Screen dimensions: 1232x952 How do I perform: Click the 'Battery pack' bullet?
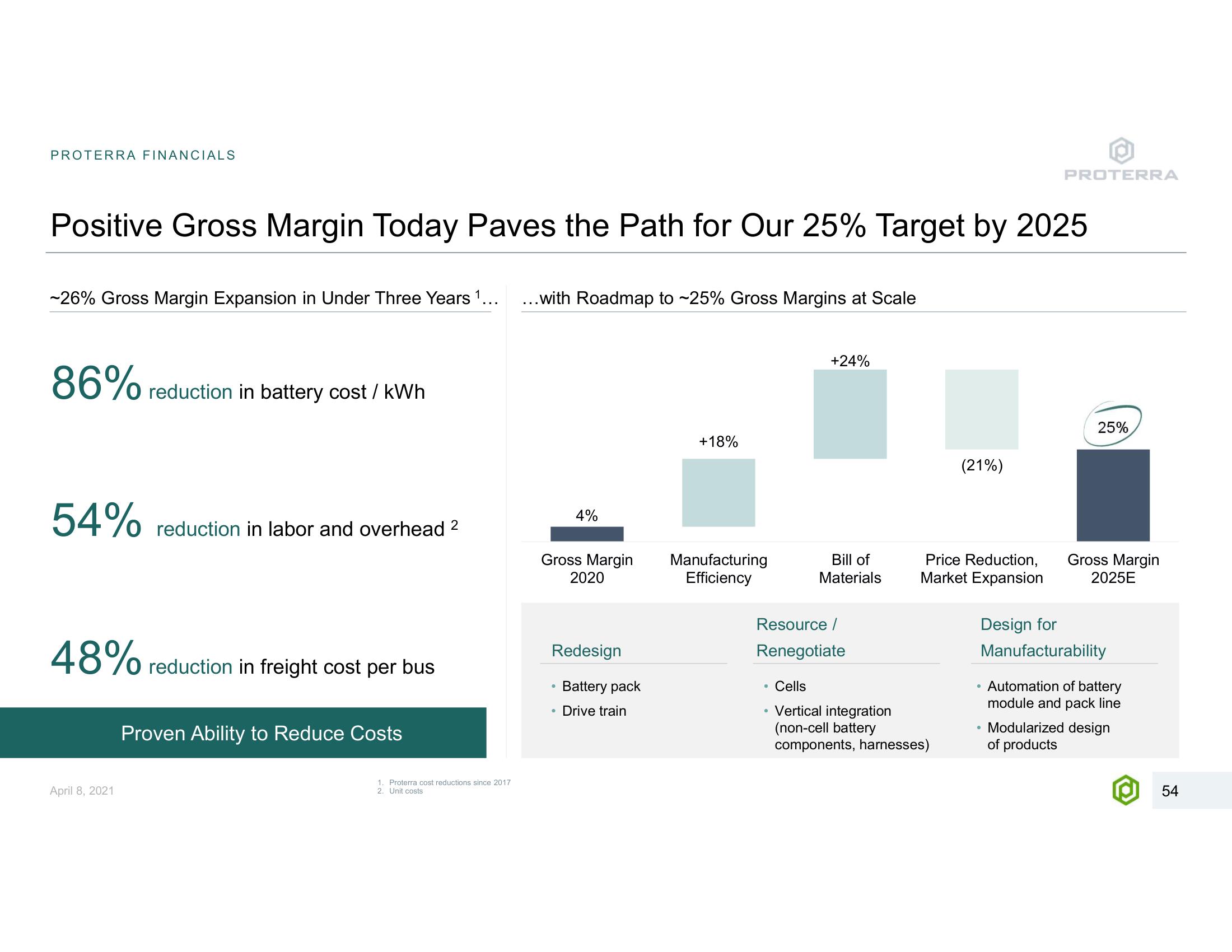pos(601,687)
